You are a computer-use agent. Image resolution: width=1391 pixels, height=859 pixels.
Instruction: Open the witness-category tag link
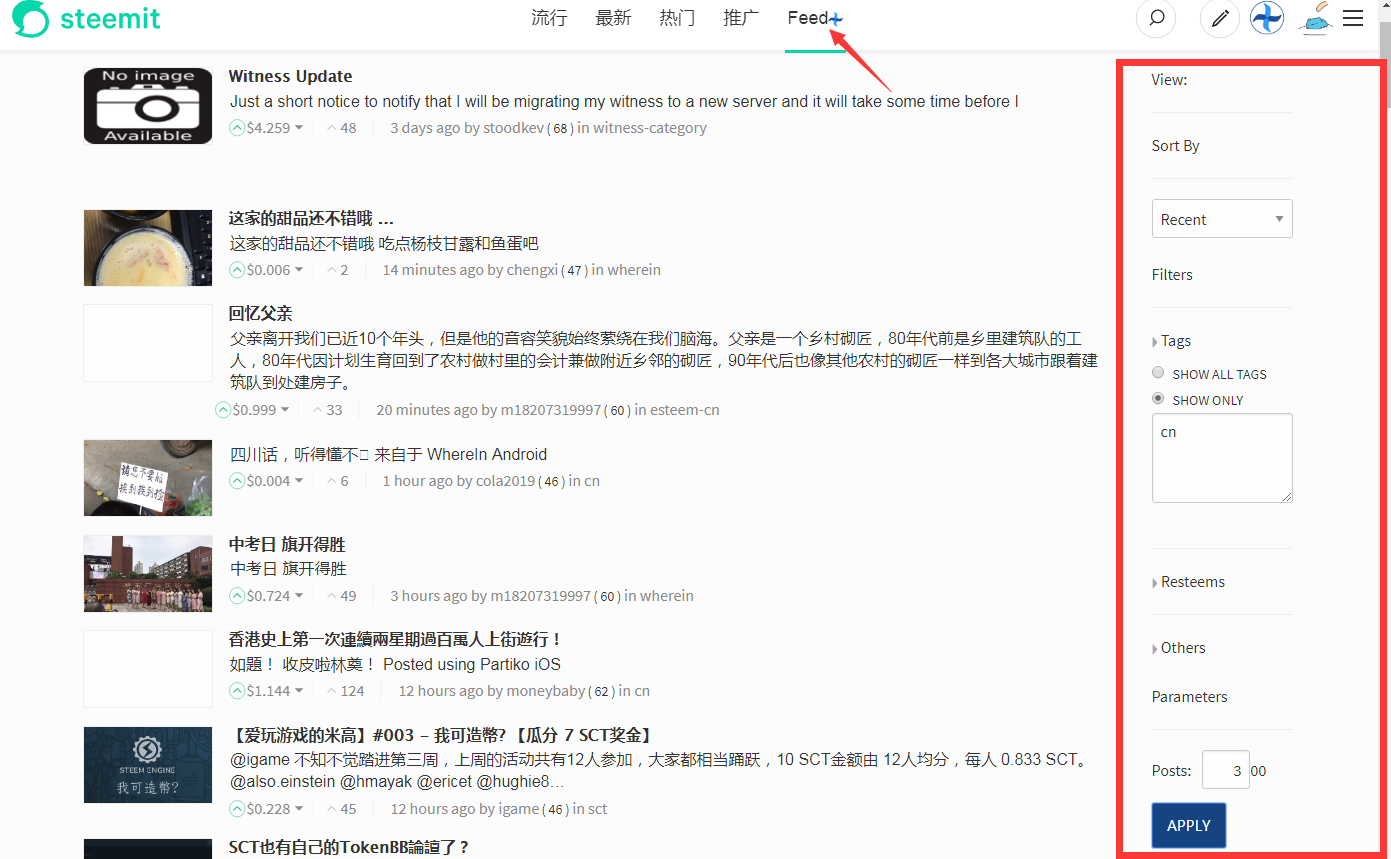click(650, 128)
